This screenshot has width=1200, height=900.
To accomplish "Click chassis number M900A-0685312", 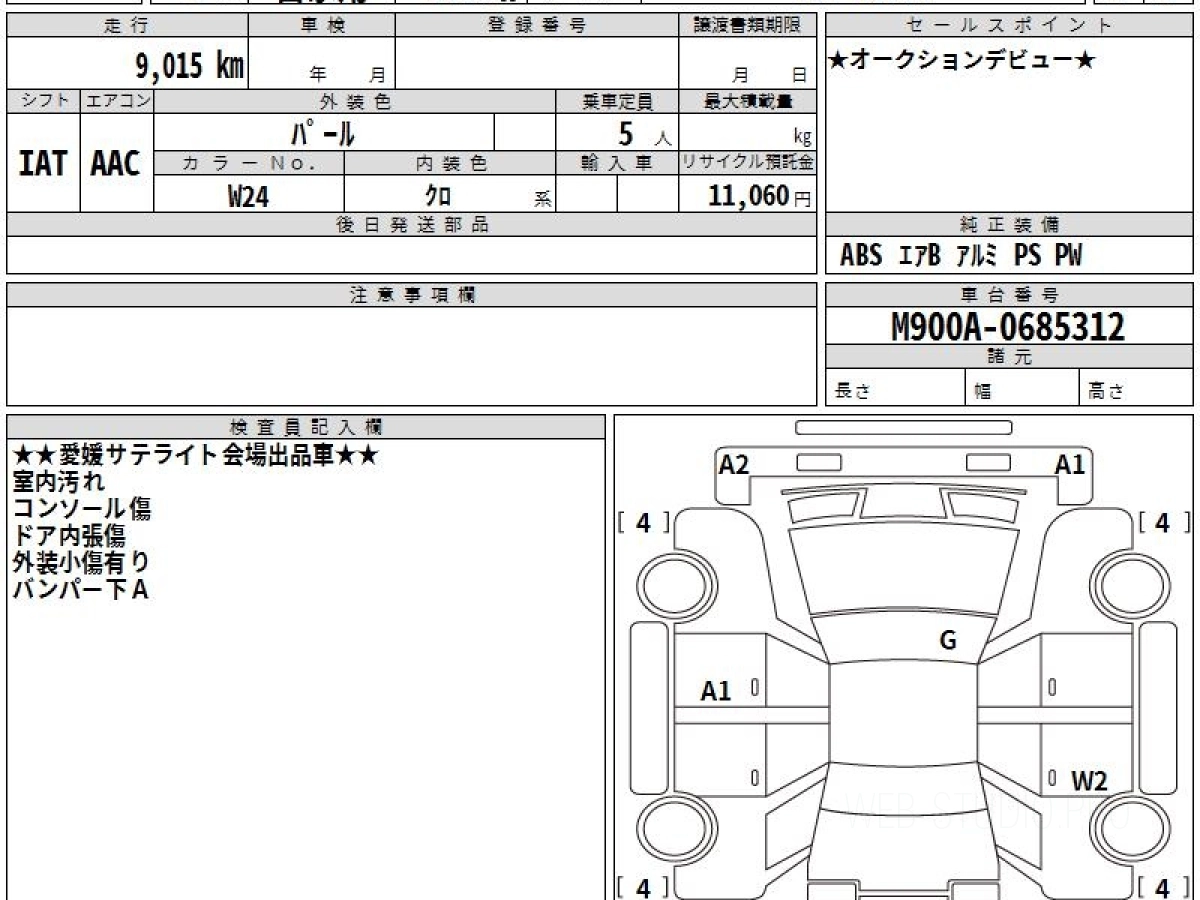I will pos(1008,327).
